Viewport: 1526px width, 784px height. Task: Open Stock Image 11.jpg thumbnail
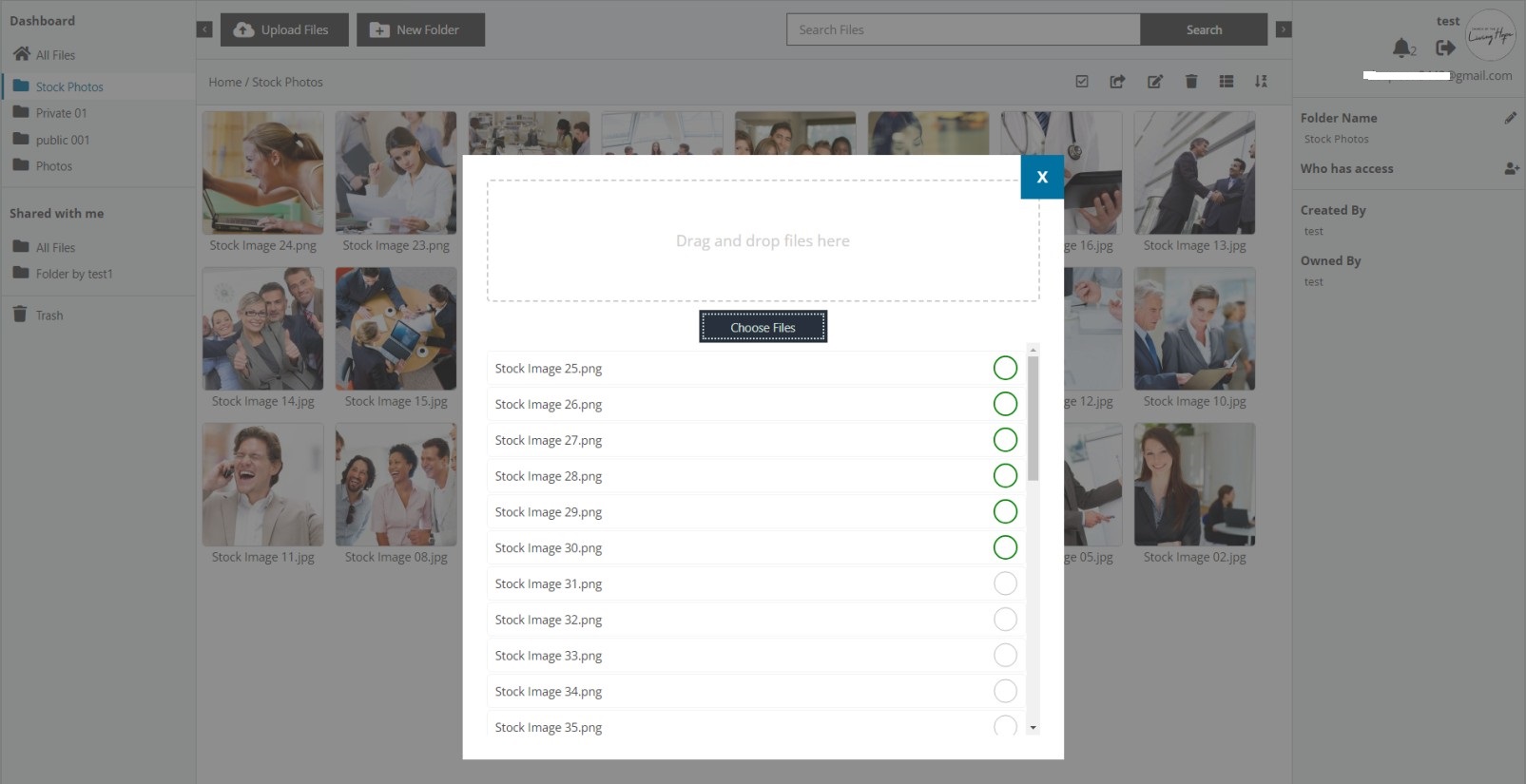pos(263,485)
